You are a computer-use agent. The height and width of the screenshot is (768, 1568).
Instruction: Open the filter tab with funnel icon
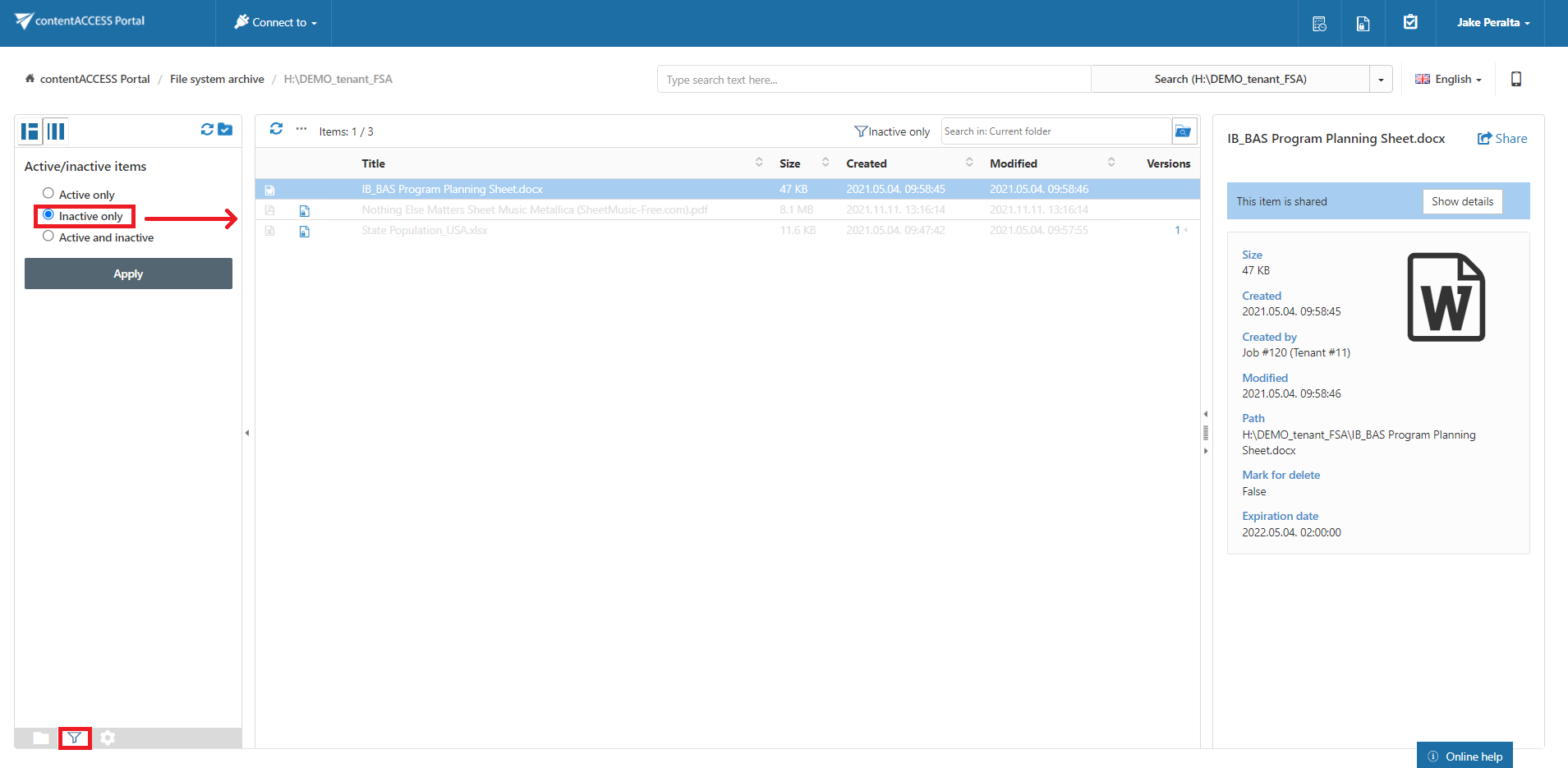click(75, 738)
